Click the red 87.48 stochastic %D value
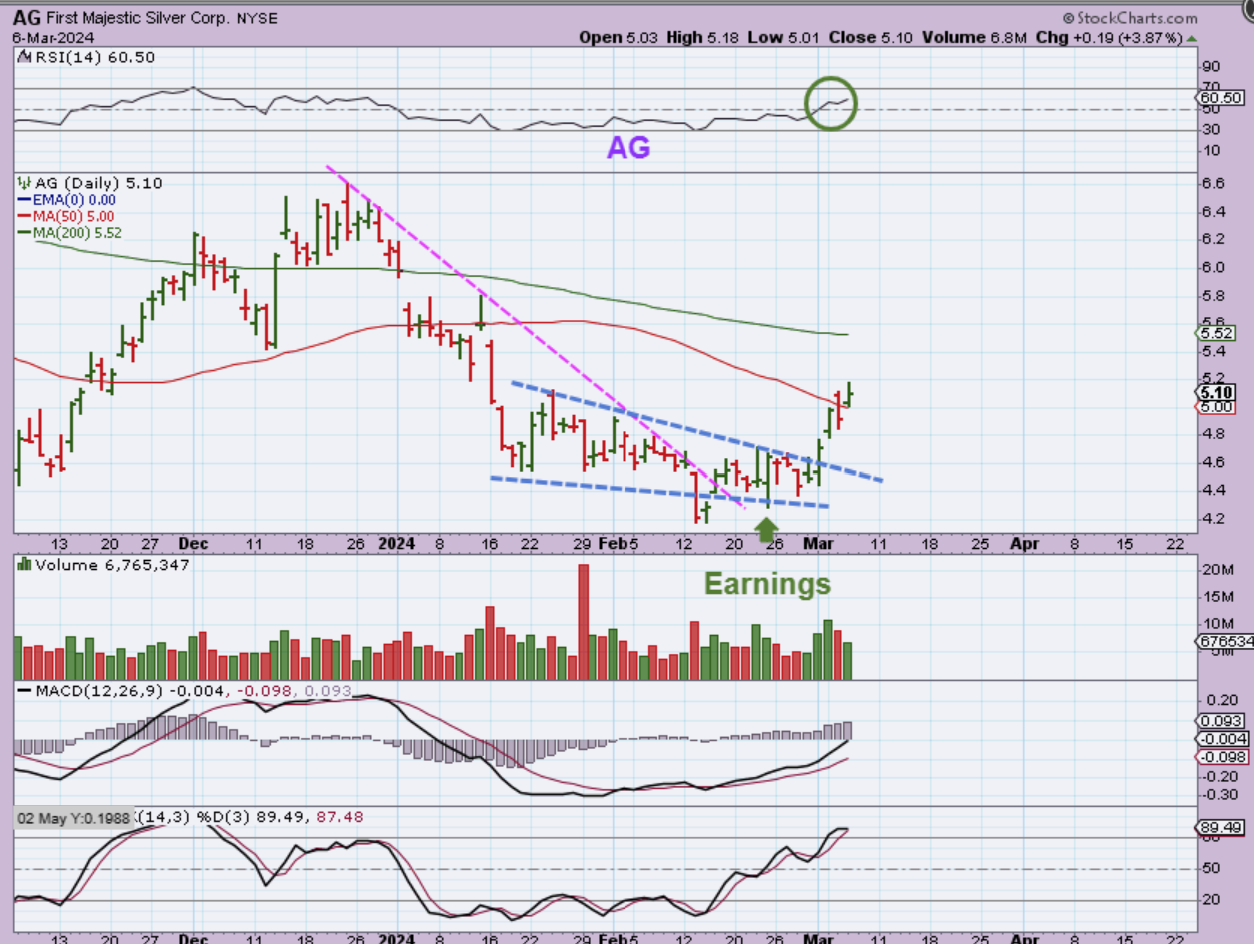Screen dimensions: 1254x945 pos(340,817)
